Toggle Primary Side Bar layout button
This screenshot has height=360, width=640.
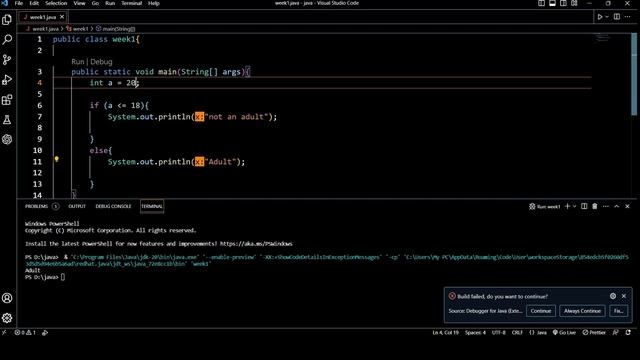(x=541, y=3)
